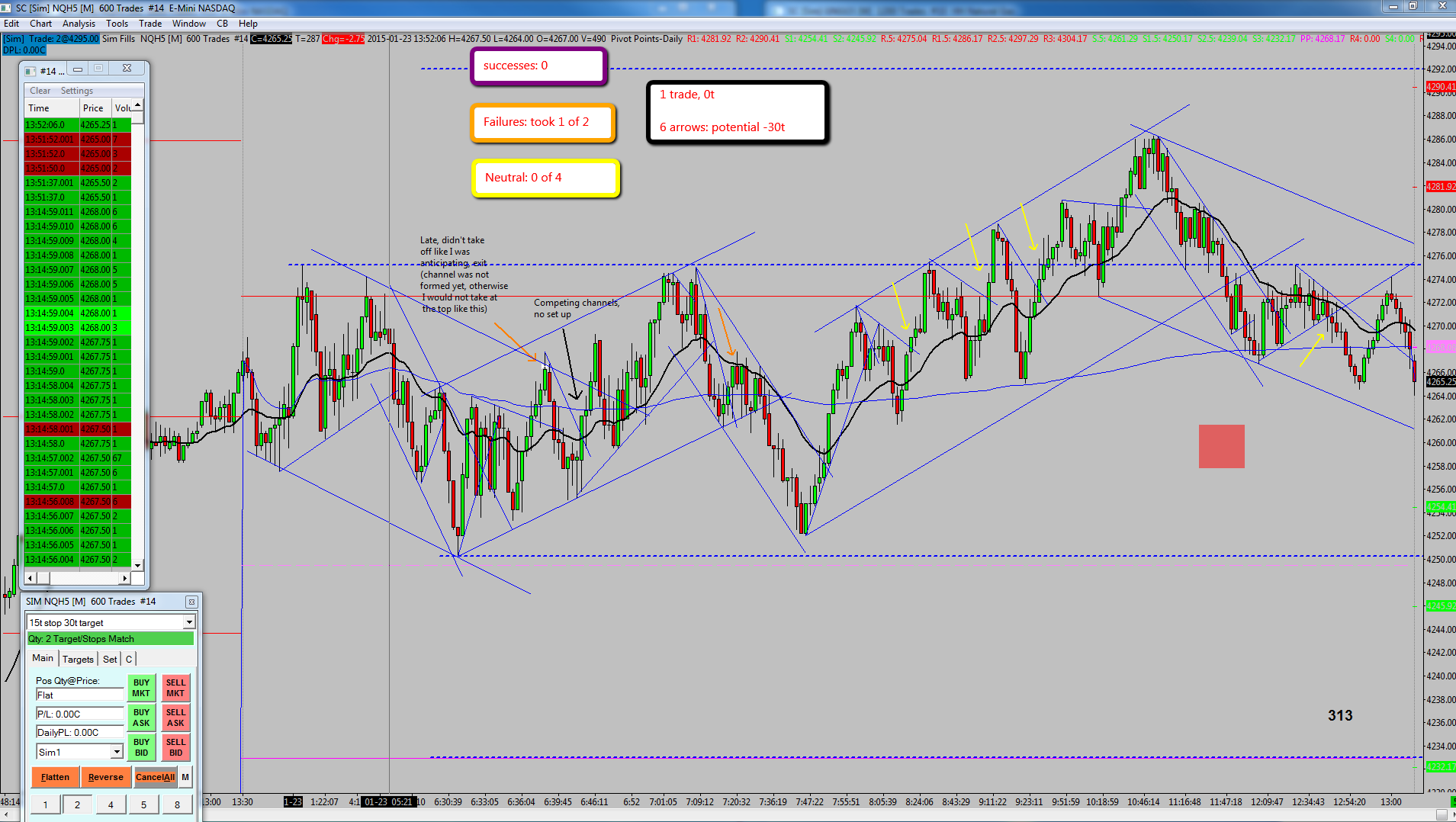
Task: Click the P/L: 0.00C field
Action: click(79, 714)
